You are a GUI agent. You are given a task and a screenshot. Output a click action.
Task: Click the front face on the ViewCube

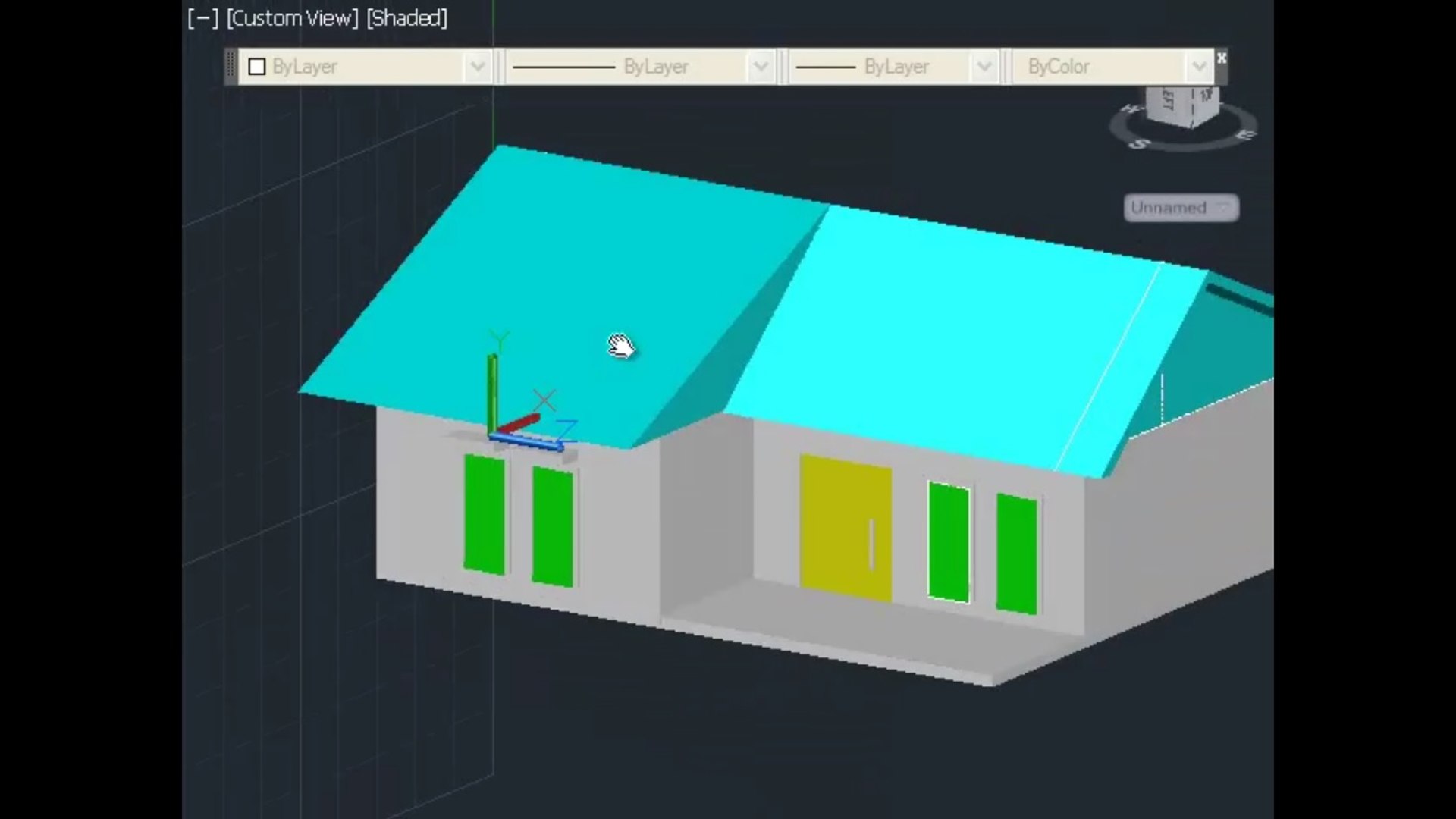1206,103
